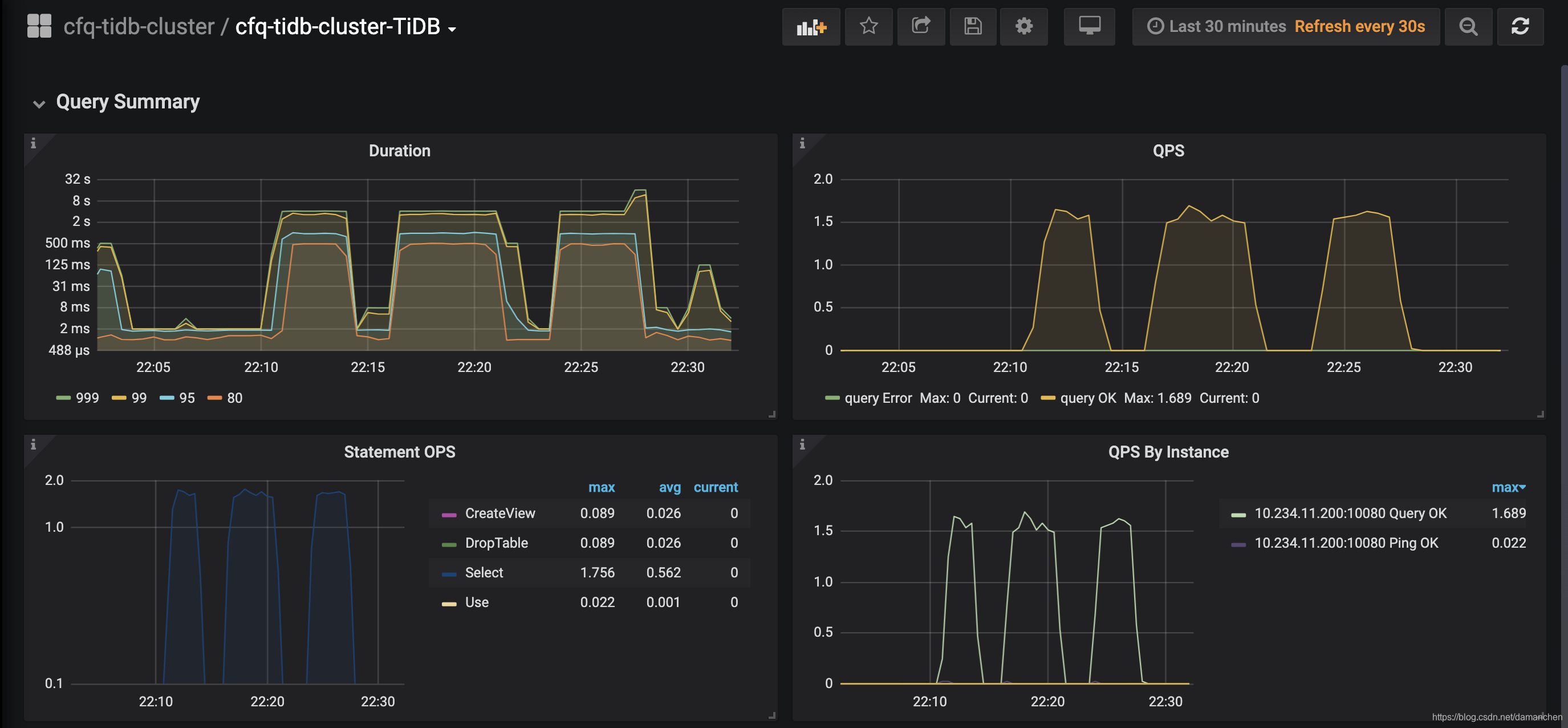The width and height of the screenshot is (1568, 728).
Task: Open the Share dashboard icon
Action: (920, 26)
